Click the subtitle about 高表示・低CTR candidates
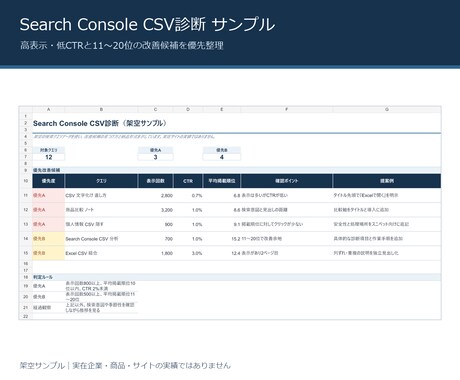Viewport: 460px width, 380px height. coord(122,45)
